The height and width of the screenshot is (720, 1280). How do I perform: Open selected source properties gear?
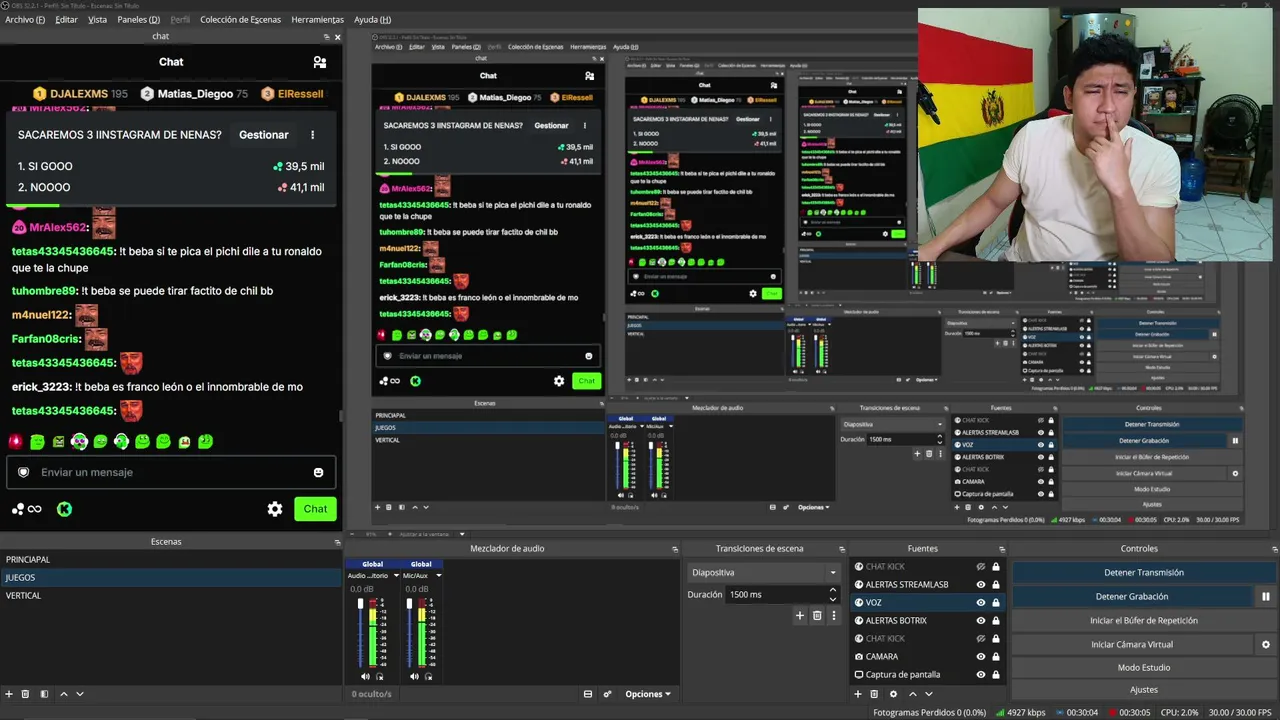click(893, 694)
